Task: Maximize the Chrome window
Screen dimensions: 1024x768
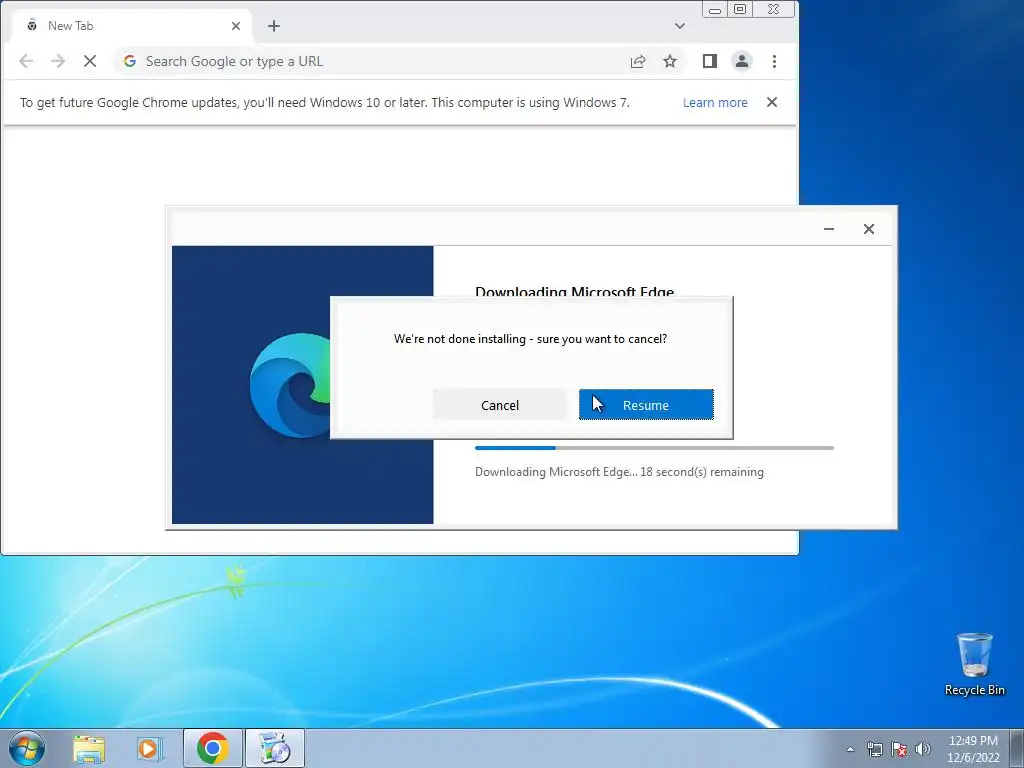Action: pos(740,9)
